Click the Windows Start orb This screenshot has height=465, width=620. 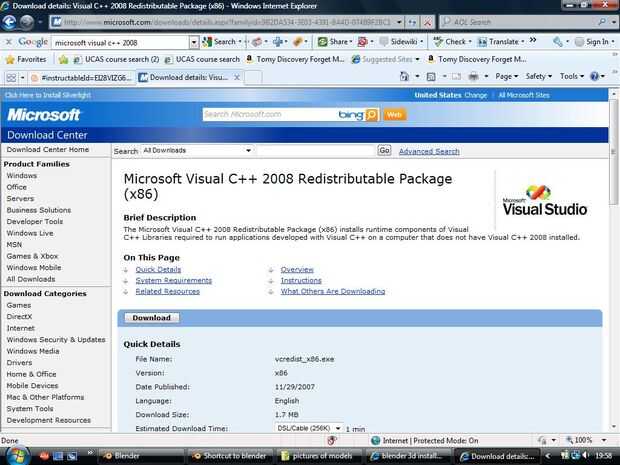point(17,456)
